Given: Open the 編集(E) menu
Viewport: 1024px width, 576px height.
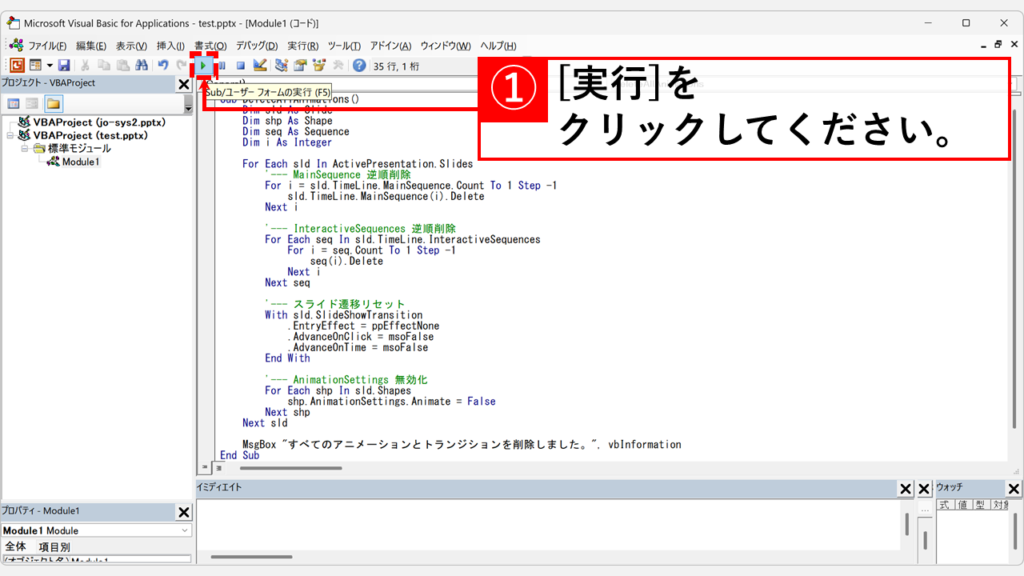Looking at the screenshot, I should [x=91, y=46].
